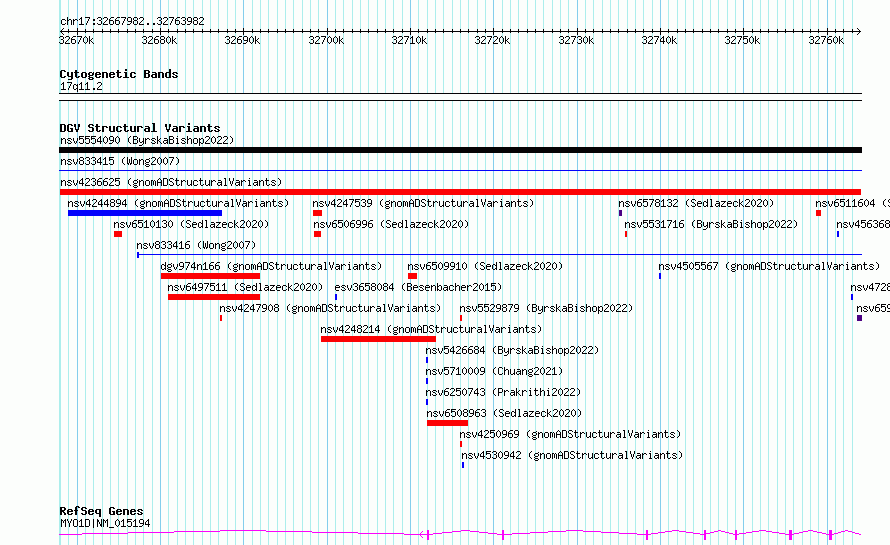Click the 32760k ruler position label
890x545 pixels.
(826, 40)
